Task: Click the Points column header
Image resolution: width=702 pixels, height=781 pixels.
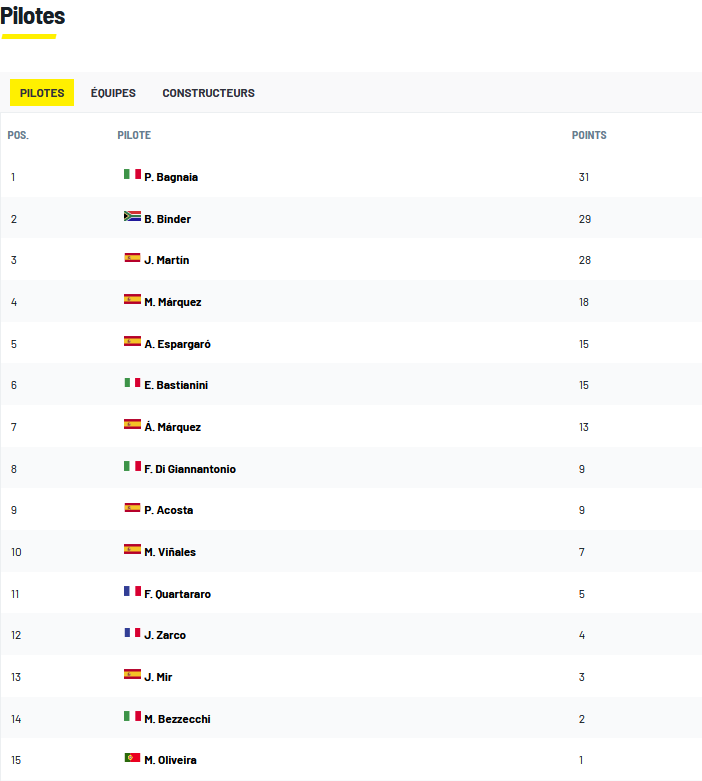Action: [x=589, y=135]
